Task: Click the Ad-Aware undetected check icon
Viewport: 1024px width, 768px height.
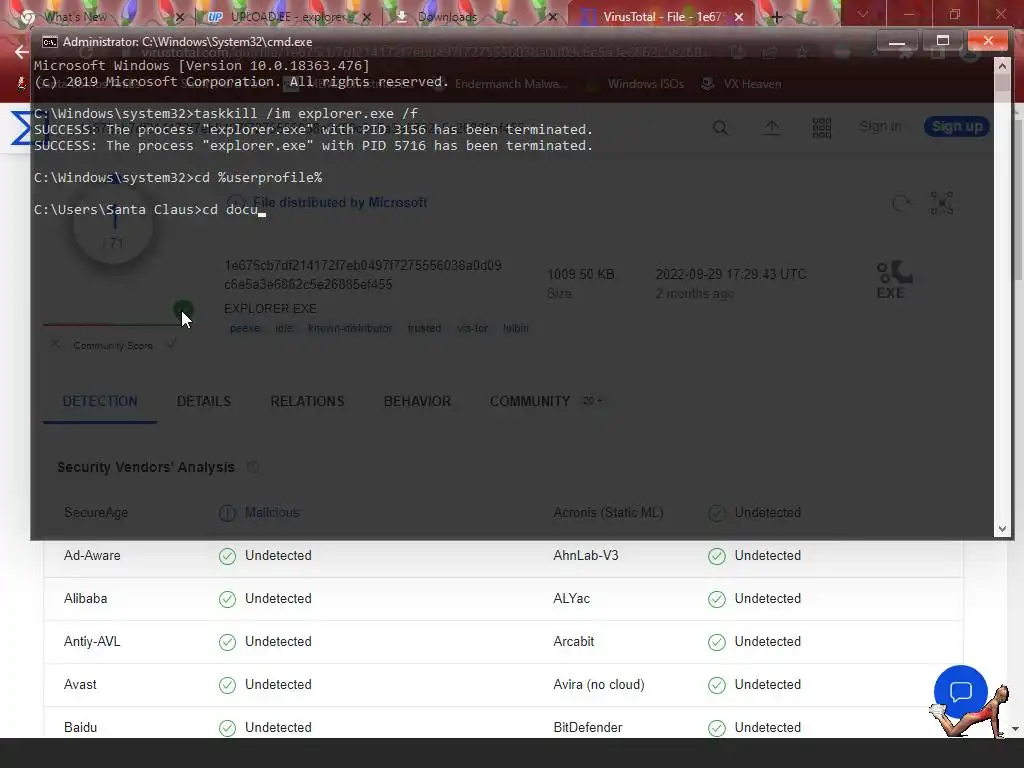Action: (227, 556)
